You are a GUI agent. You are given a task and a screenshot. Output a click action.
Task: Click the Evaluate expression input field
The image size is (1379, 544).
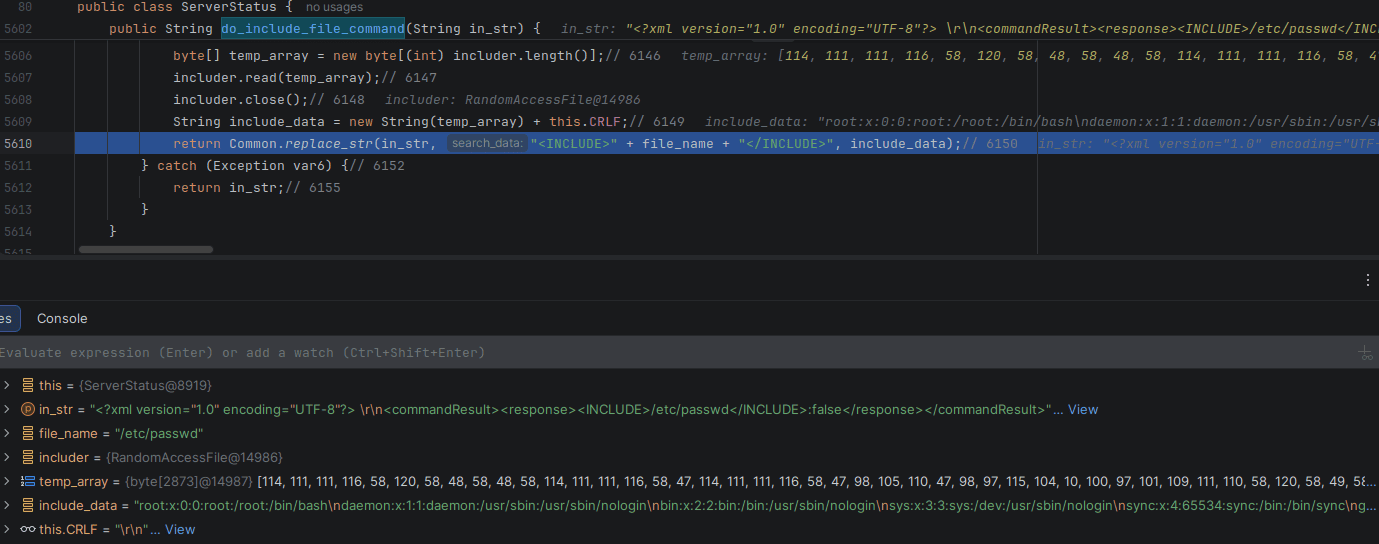click(675, 353)
